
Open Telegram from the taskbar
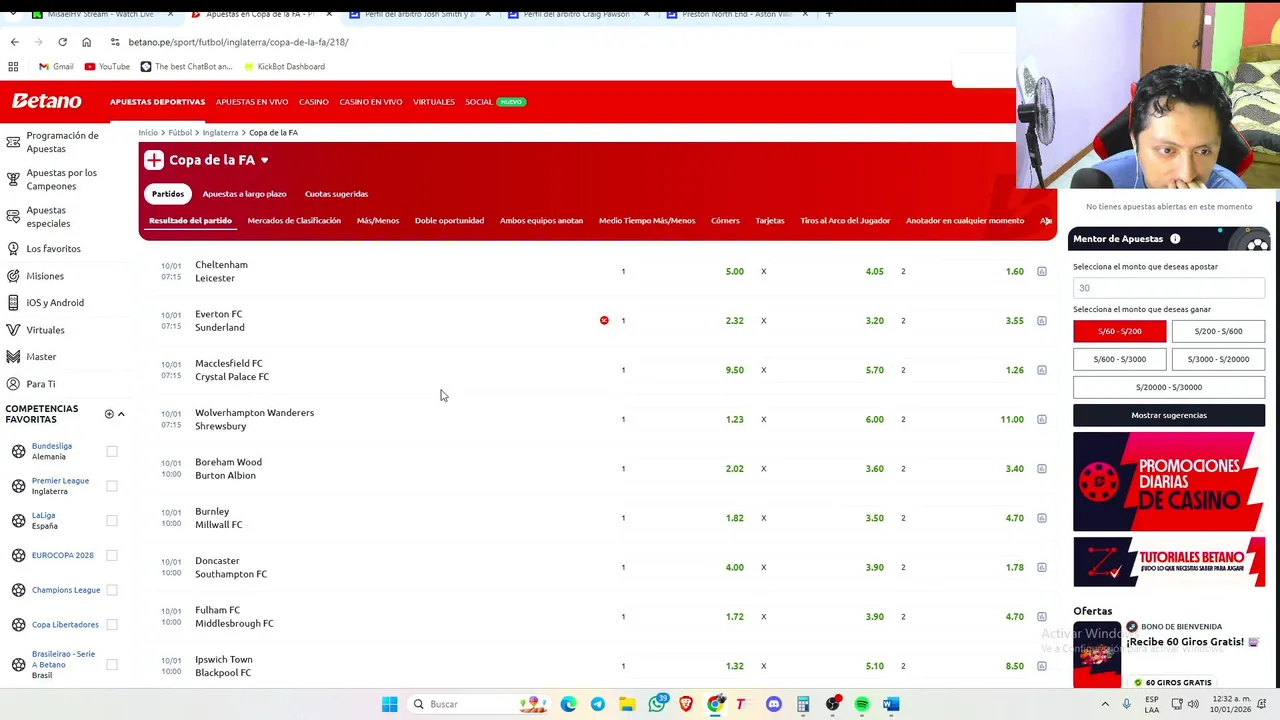(x=597, y=704)
